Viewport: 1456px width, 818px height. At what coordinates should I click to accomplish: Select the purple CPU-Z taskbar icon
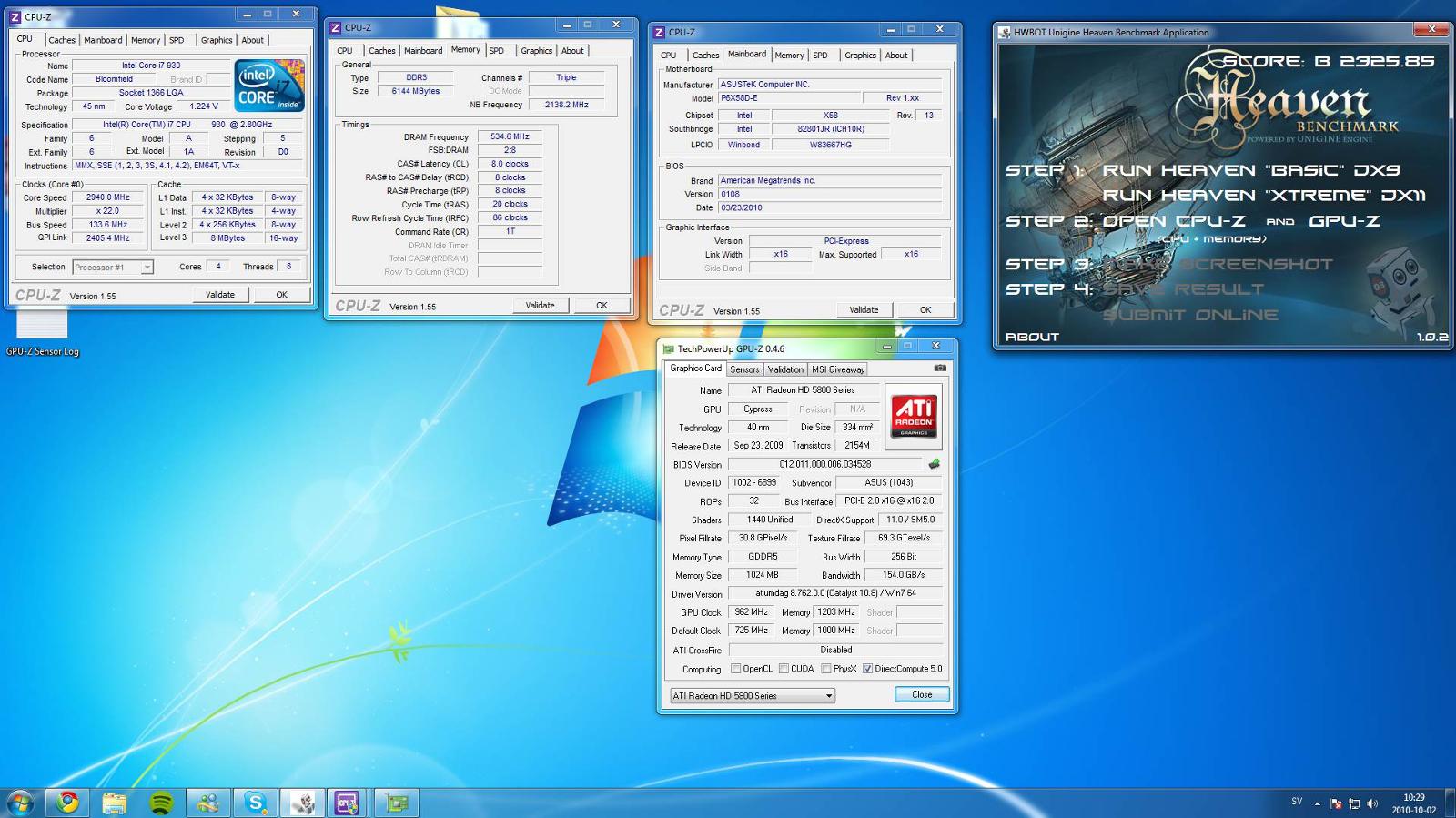[349, 803]
